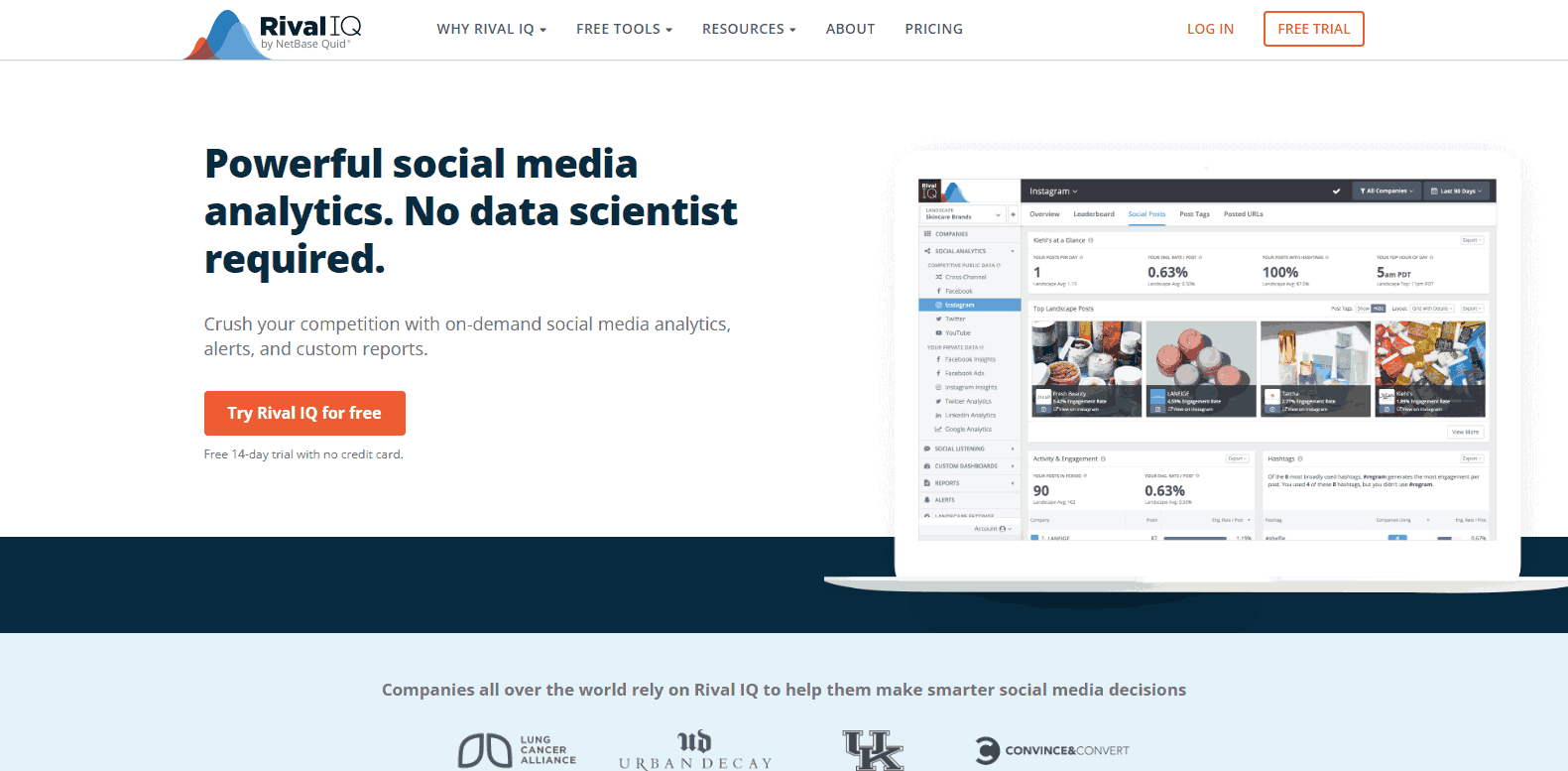The image size is (1568, 771).
Task: Open Facebook Ads in the sidebar
Action: (964, 373)
